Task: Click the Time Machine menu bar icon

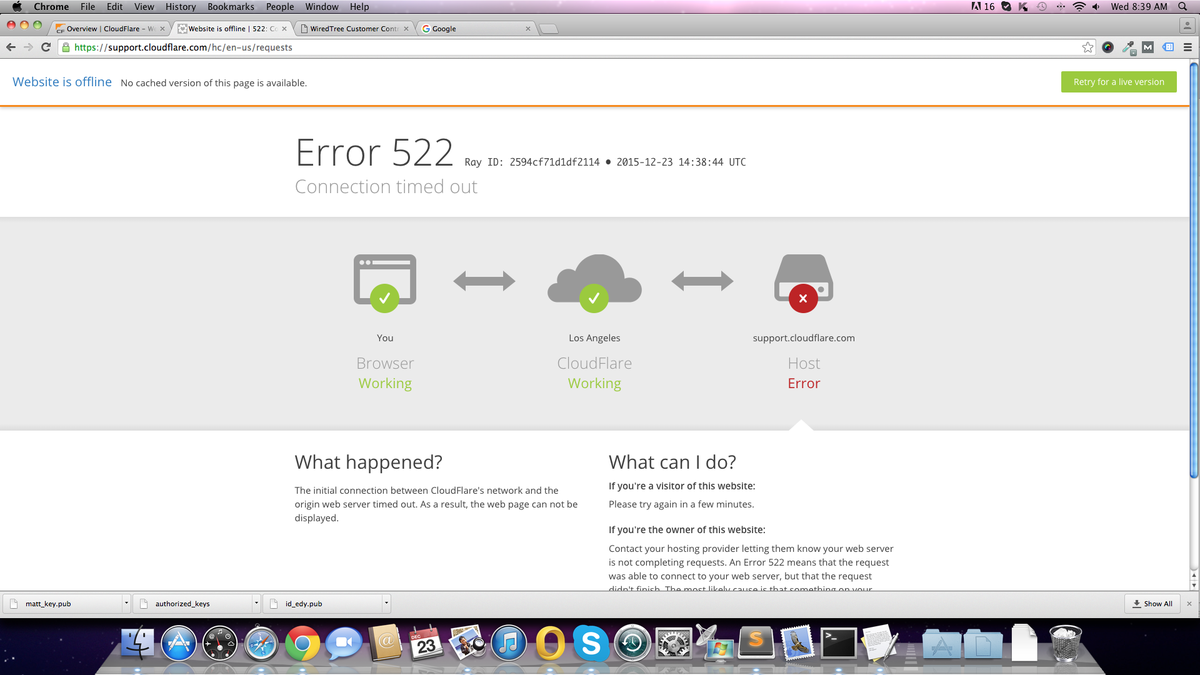Action: (x=1041, y=7)
